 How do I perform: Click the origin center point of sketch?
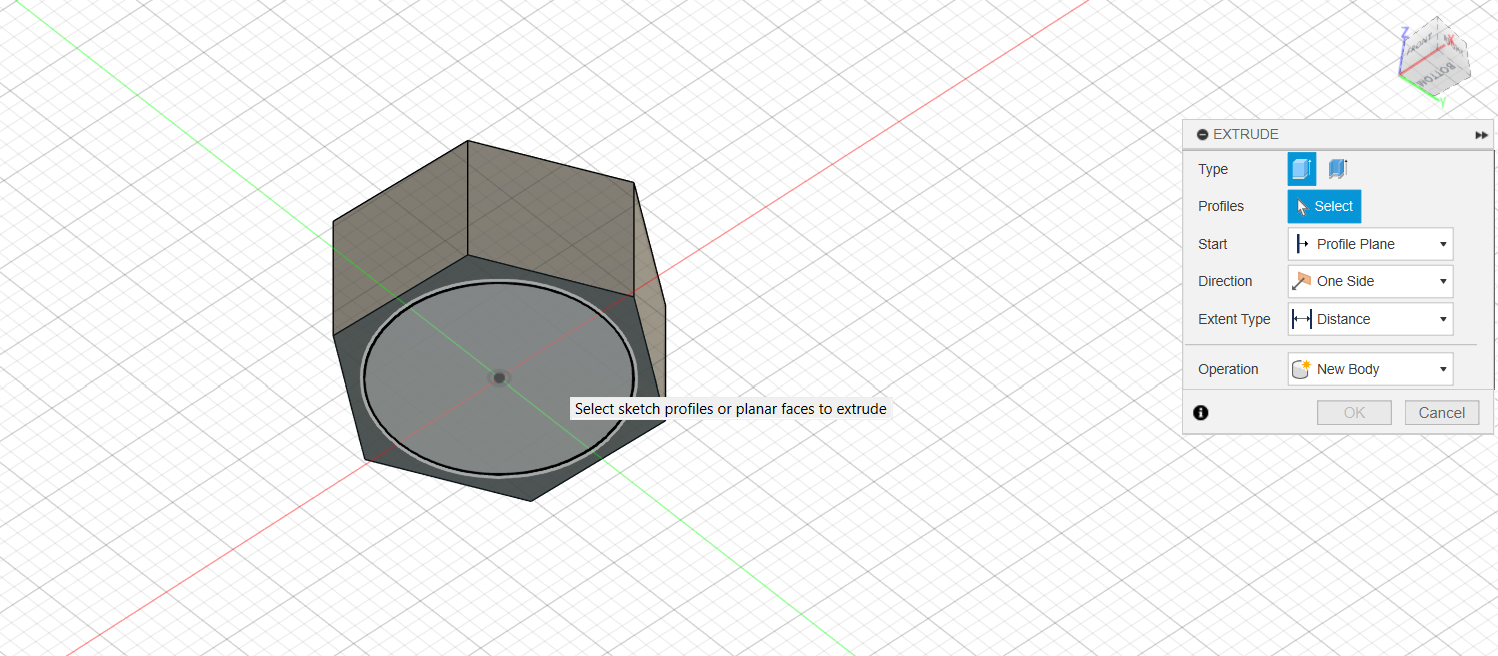(499, 377)
